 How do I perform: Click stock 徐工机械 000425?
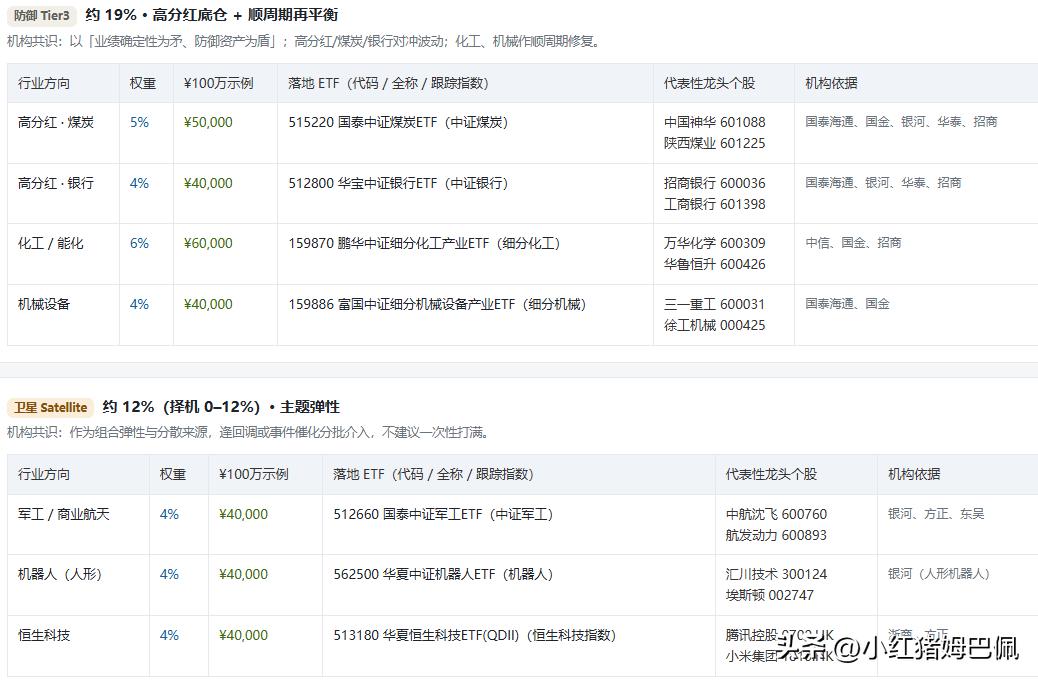pos(714,325)
